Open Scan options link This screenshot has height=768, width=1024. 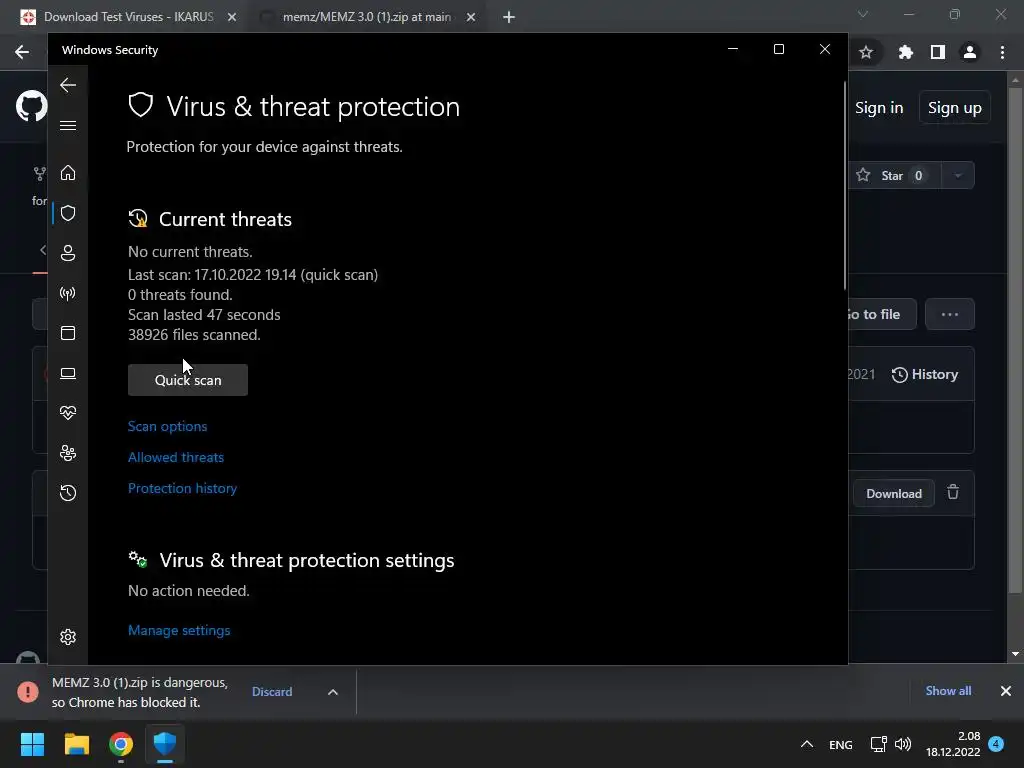tap(167, 426)
